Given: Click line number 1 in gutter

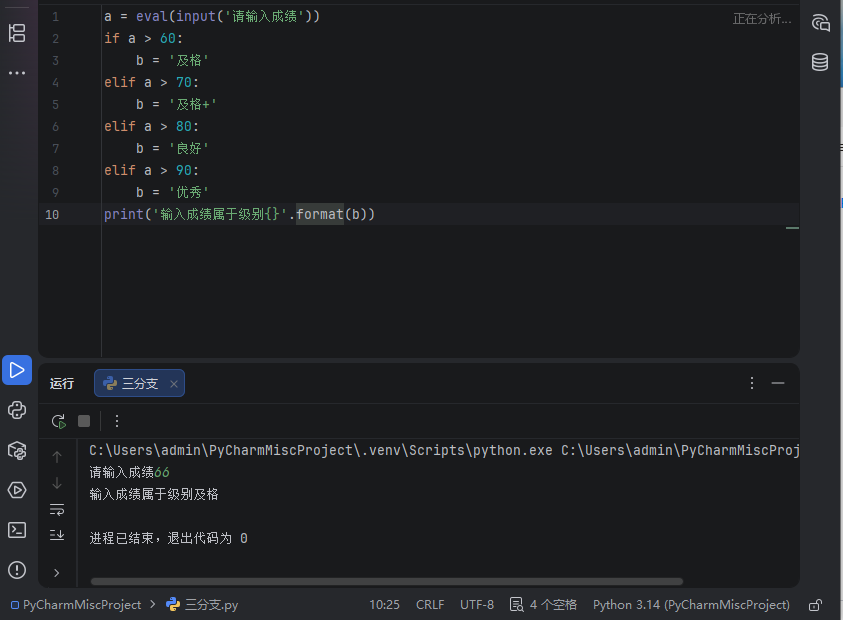Looking at the screenshot, I should coord(55,17).
